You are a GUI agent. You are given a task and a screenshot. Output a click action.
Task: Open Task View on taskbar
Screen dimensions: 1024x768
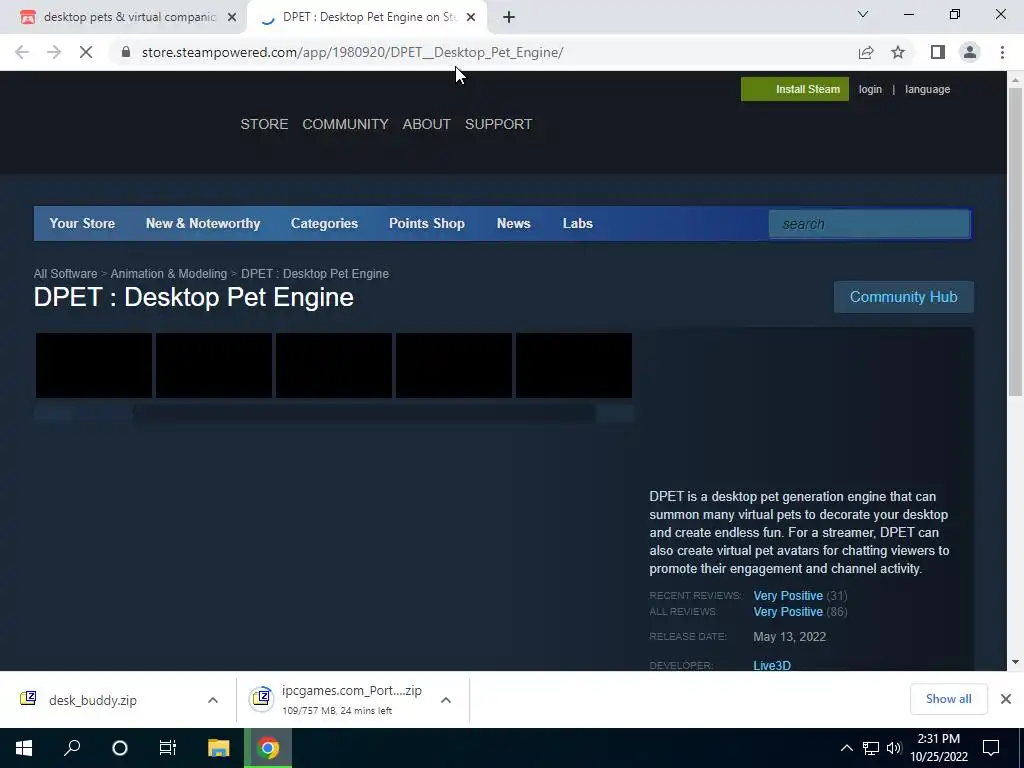pos(168,748)
